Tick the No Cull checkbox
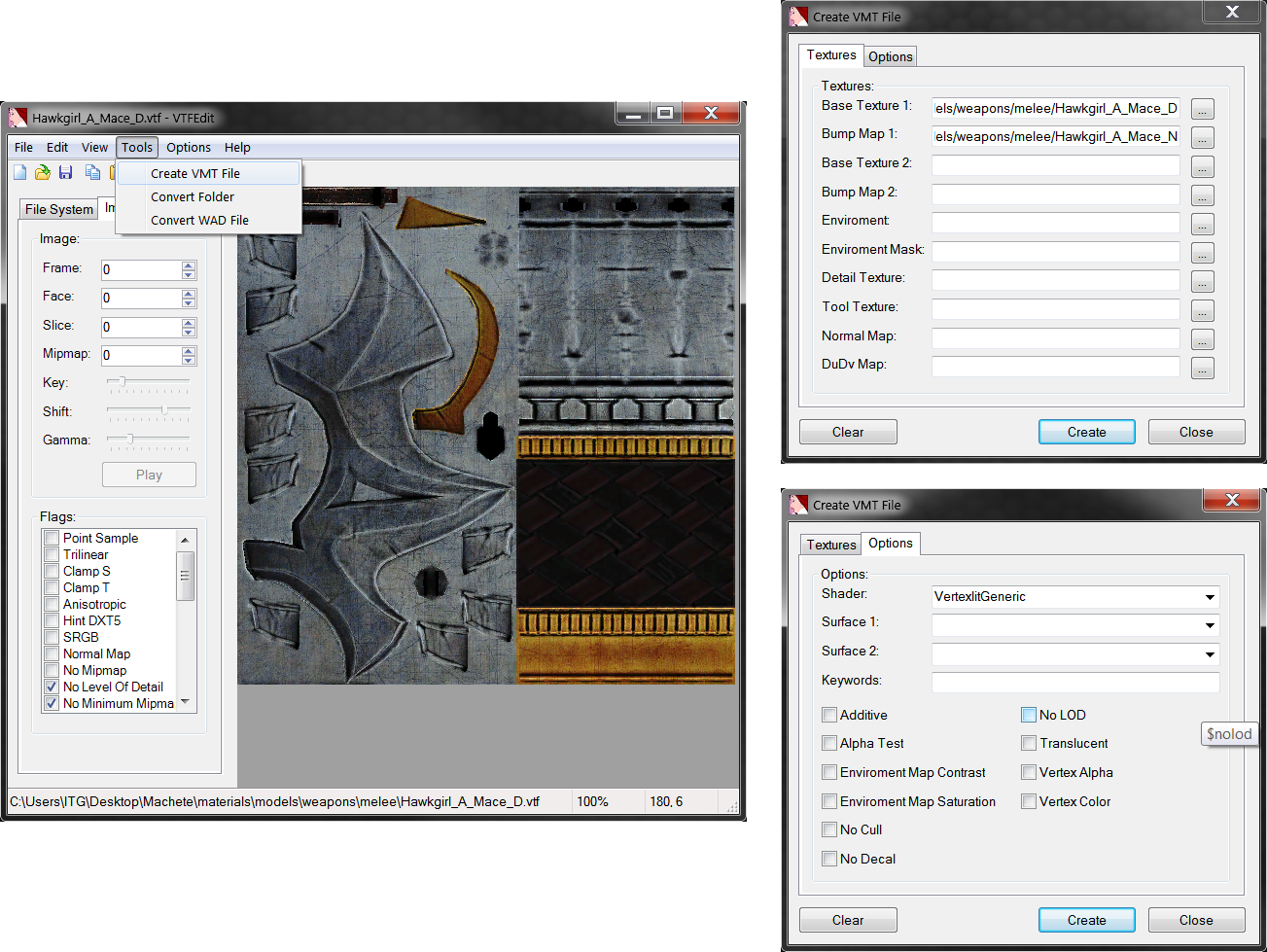The image size is (1267, 952). pyautogui.click(x=829, y=829)
